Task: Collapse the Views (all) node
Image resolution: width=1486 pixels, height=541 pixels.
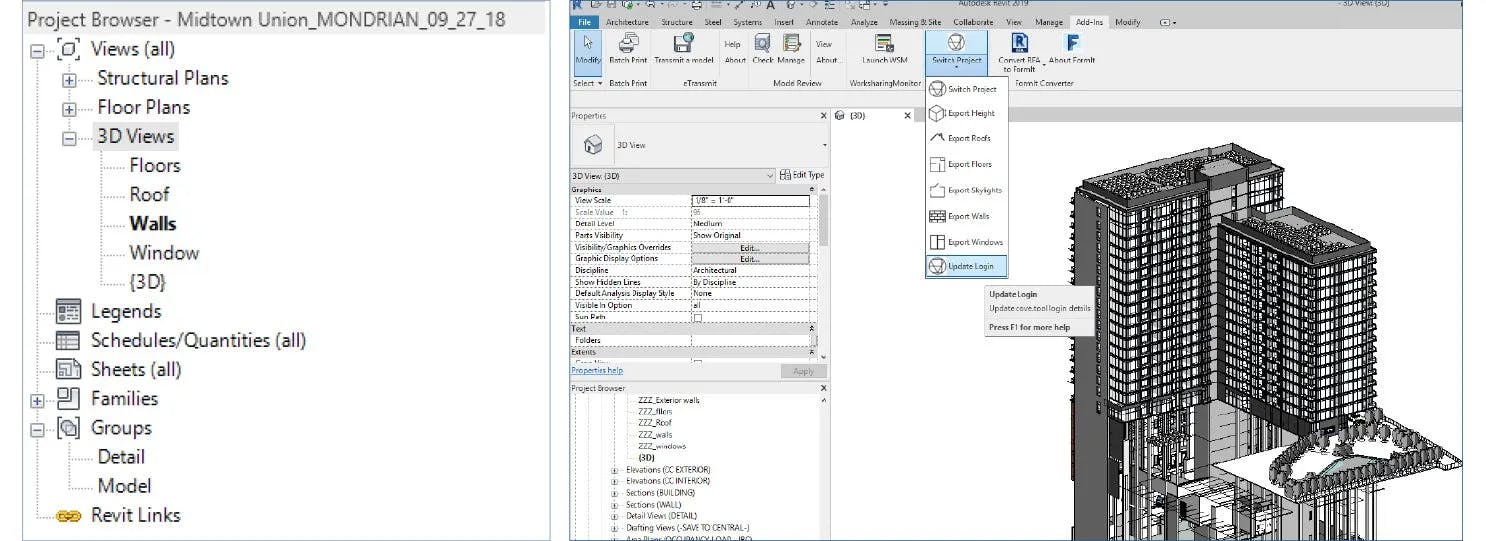Action: [38, 50]
